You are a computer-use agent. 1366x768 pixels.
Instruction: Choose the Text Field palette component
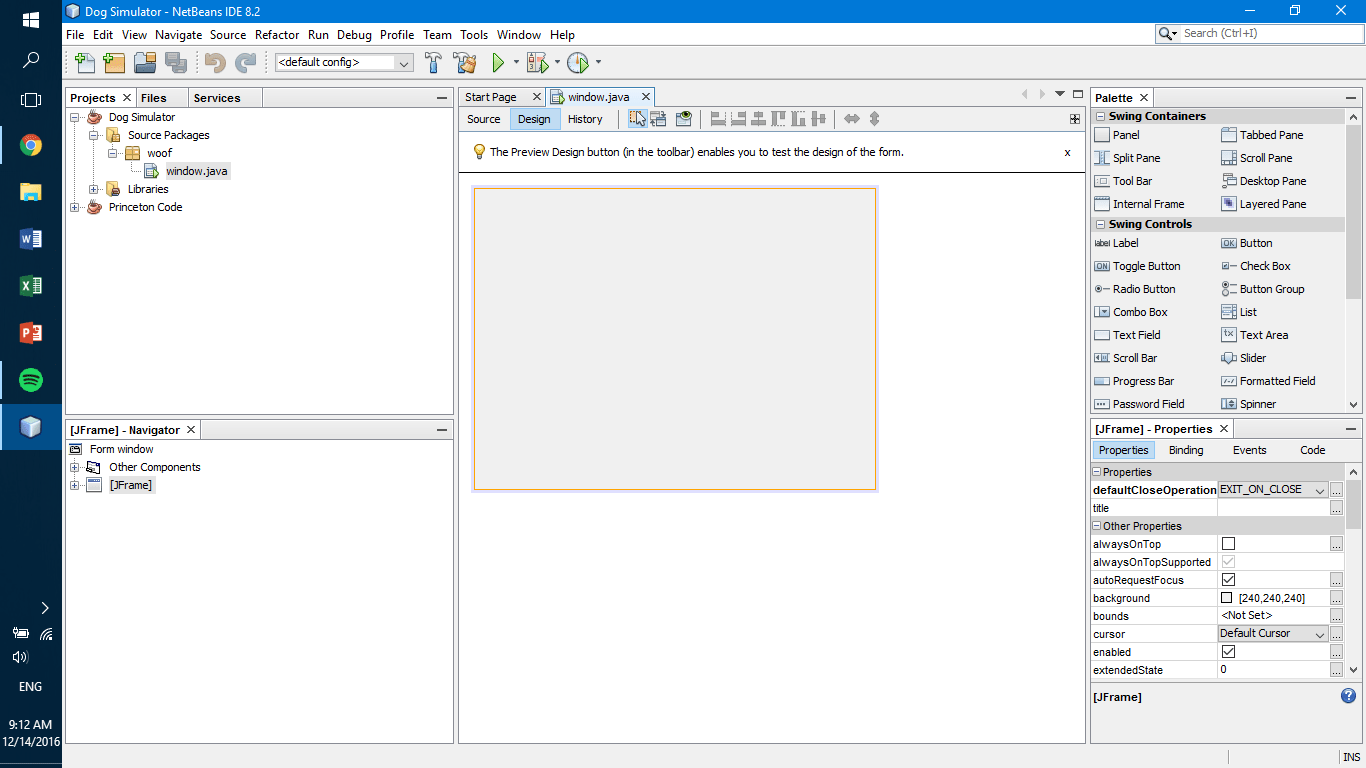tap(1128, 335)
